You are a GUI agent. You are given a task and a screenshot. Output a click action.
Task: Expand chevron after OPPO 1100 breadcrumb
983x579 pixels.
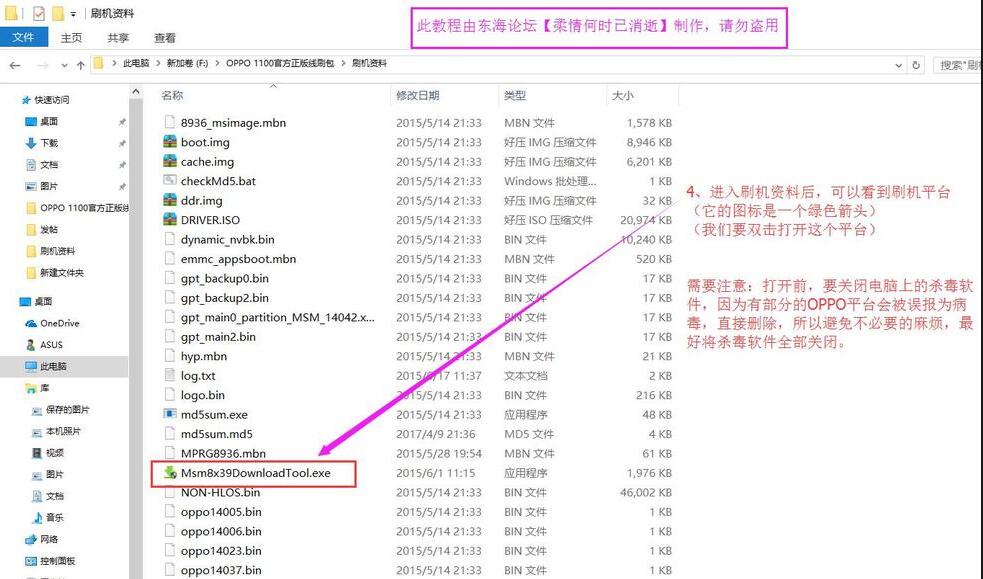point(344,63)
